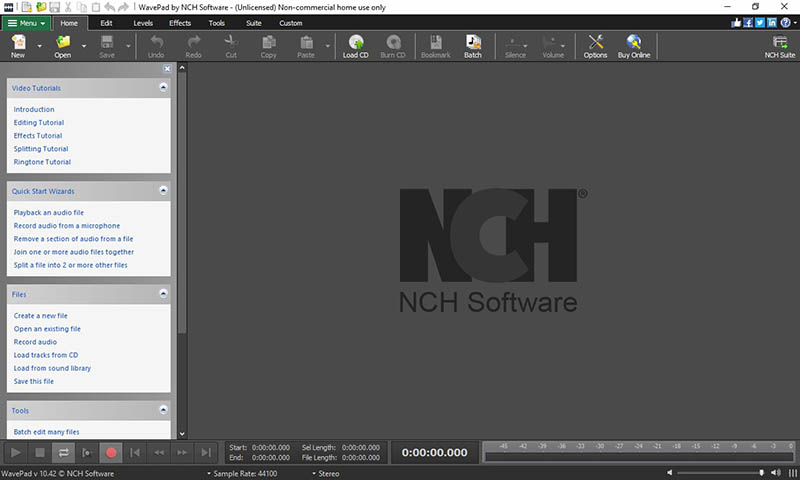
Task: Click the Buy Online toolbar icon
Action: (x=634, y=45)
